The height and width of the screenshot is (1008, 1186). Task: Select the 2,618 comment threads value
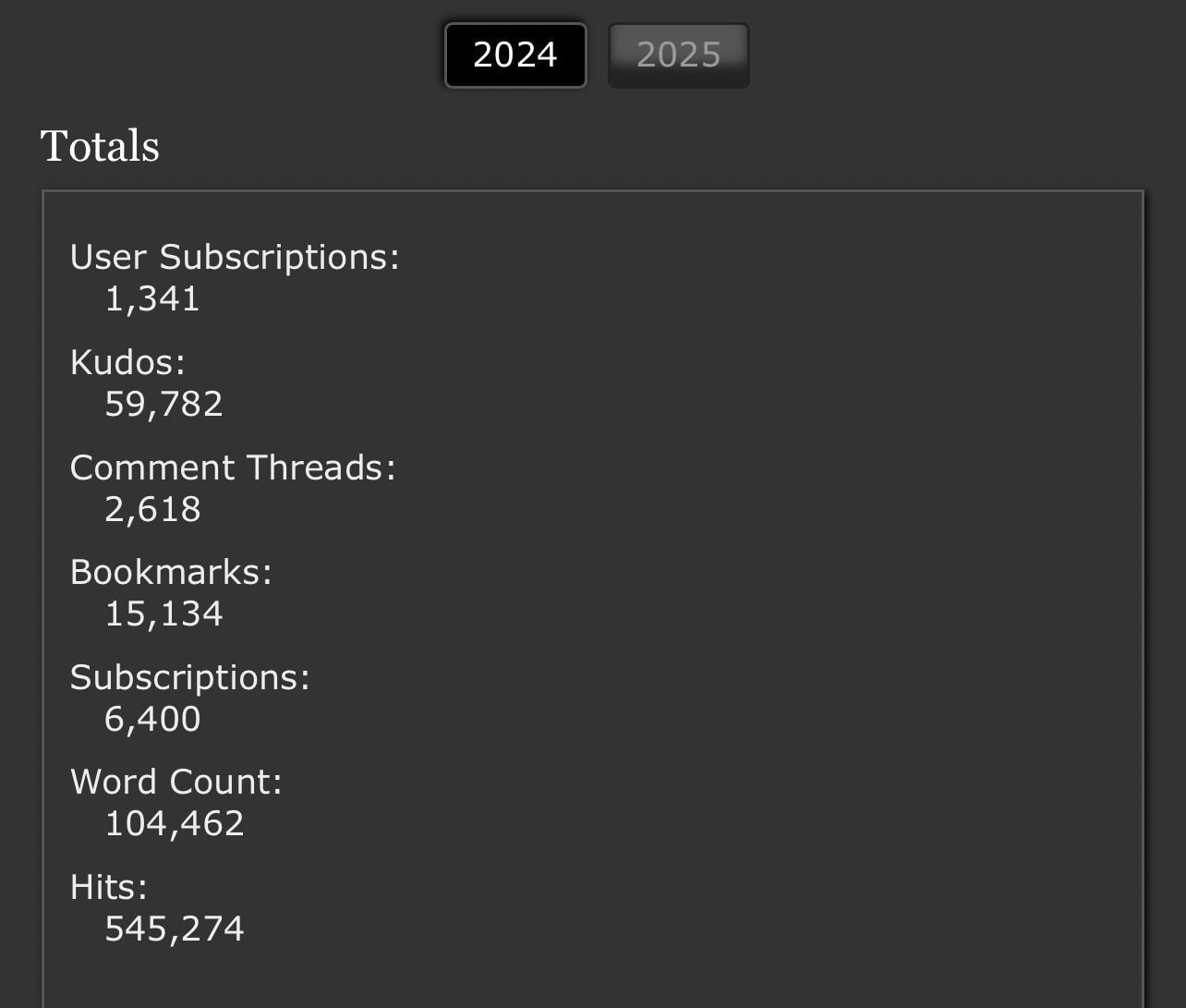[x=152, y=509]
